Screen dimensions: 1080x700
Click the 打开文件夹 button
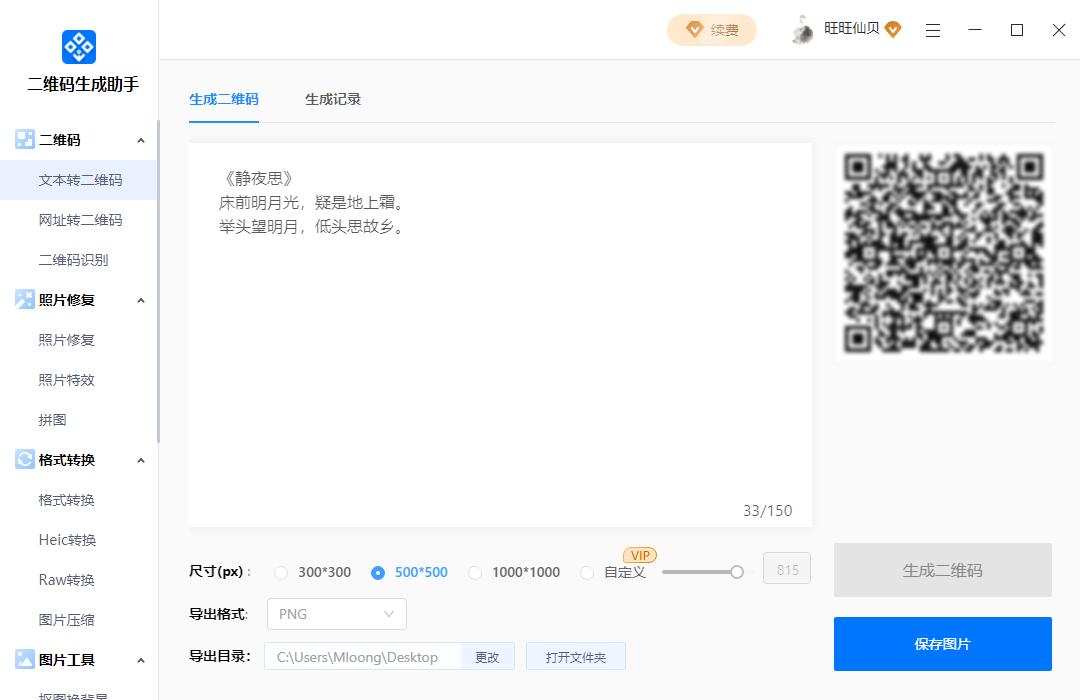coord(576,657)
